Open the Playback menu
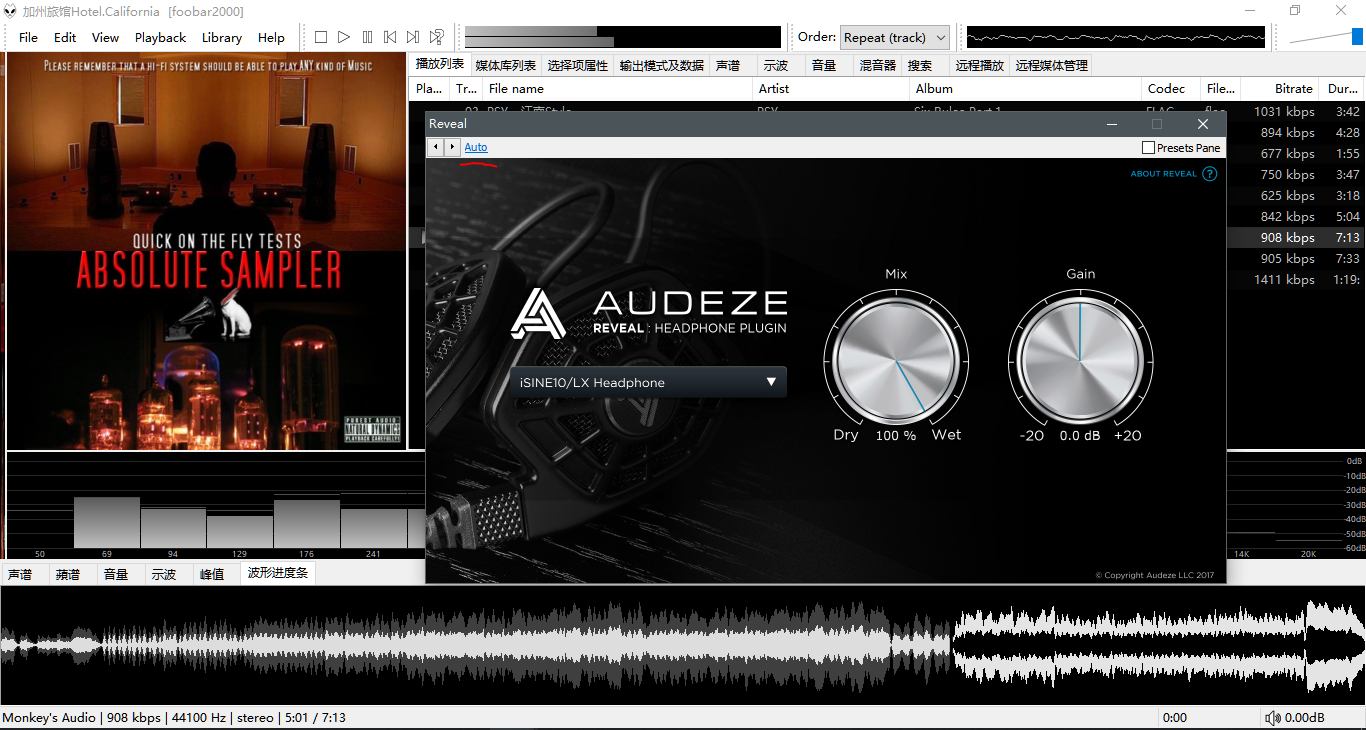 [160, 37]
